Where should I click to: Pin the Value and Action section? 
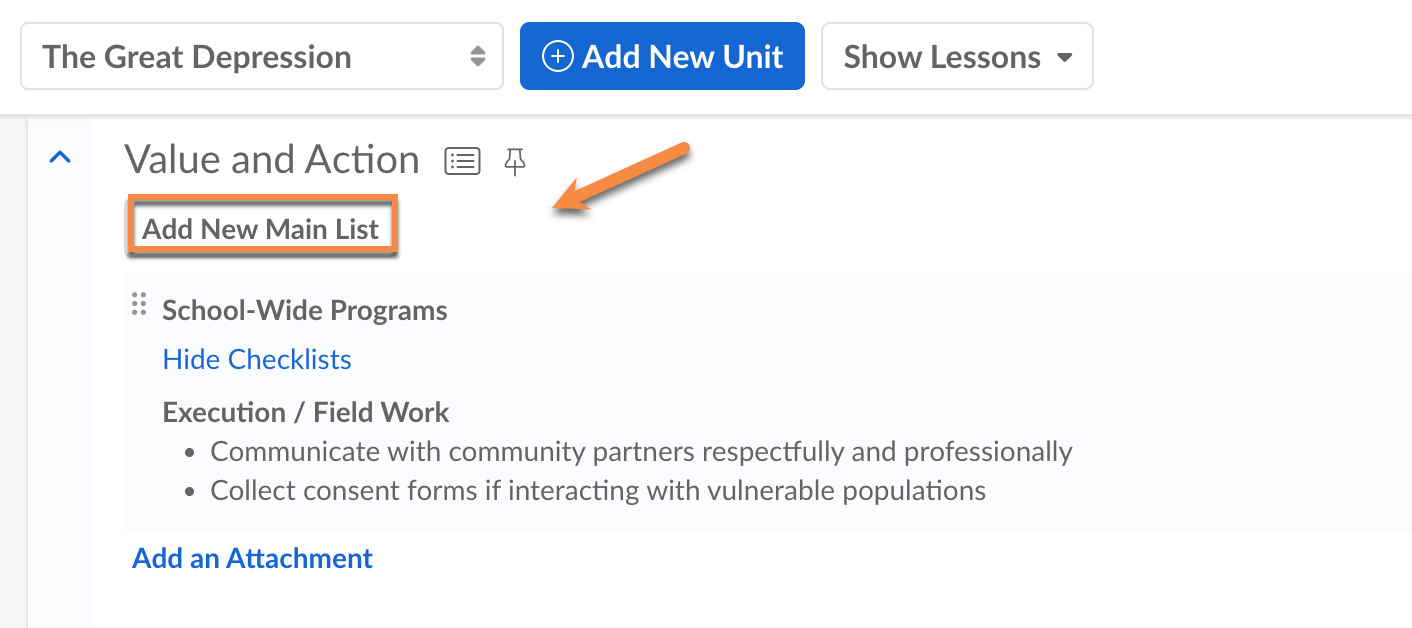[515, 161]
